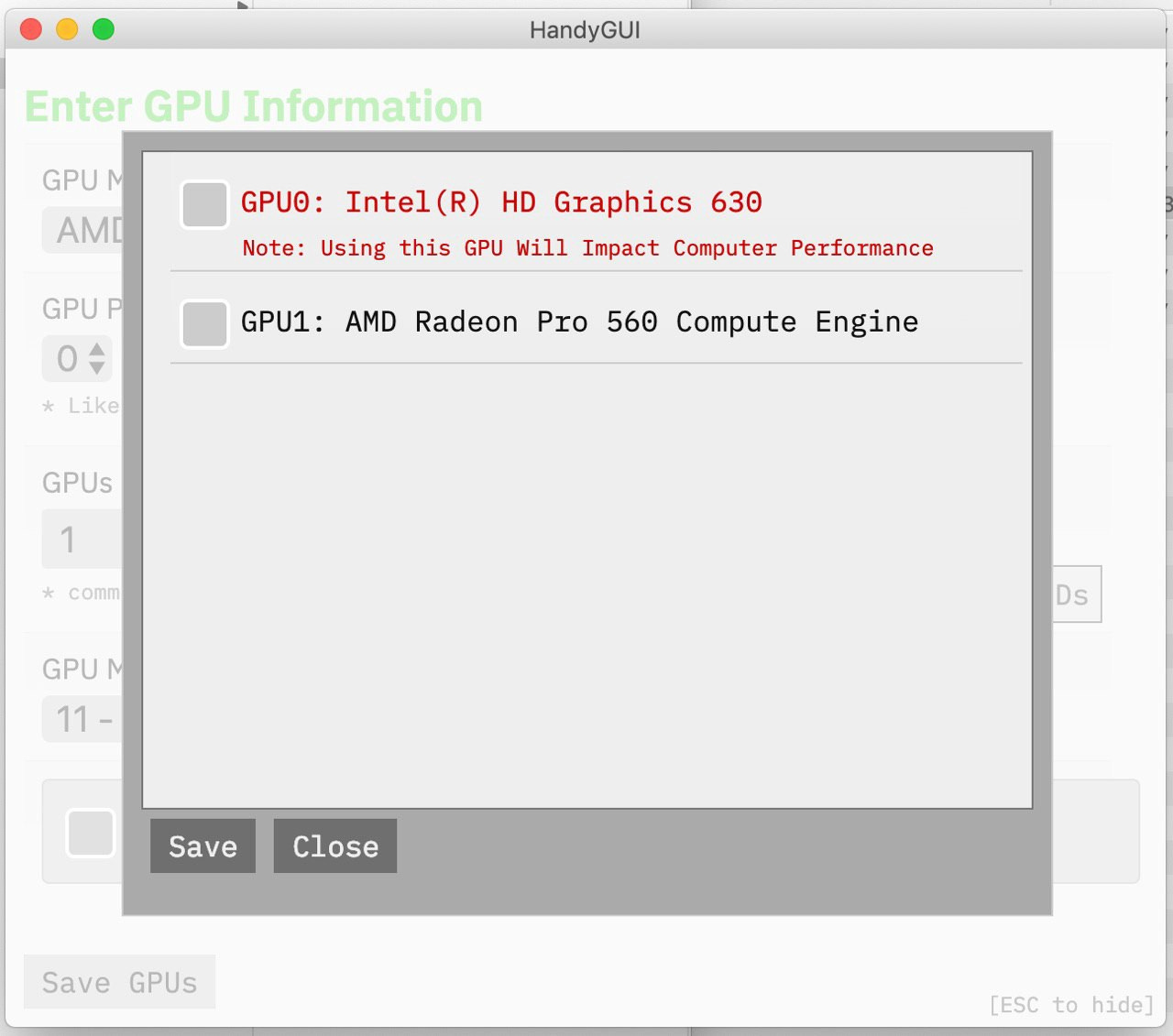Click the performance impact note text
The image size is (1173, 1036).
pos(587,248)
